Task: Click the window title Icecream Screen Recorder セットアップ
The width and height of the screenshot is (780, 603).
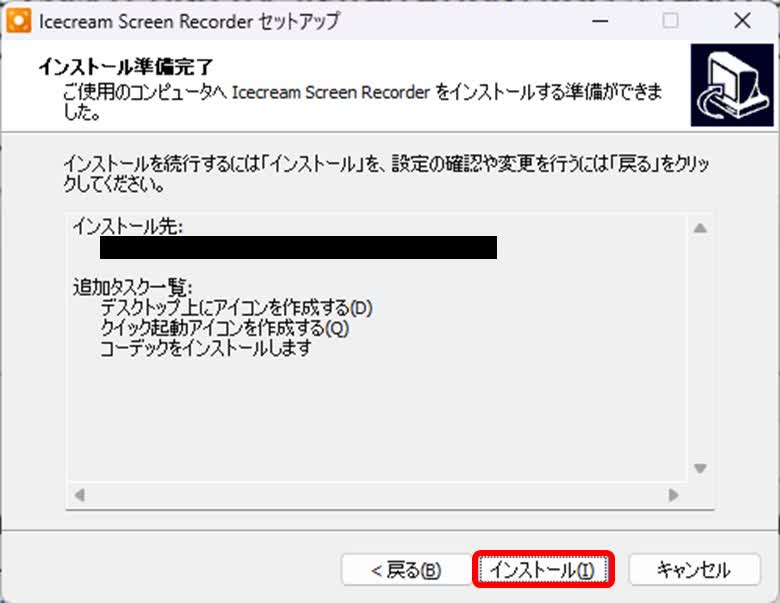Action: coord(189,21)
